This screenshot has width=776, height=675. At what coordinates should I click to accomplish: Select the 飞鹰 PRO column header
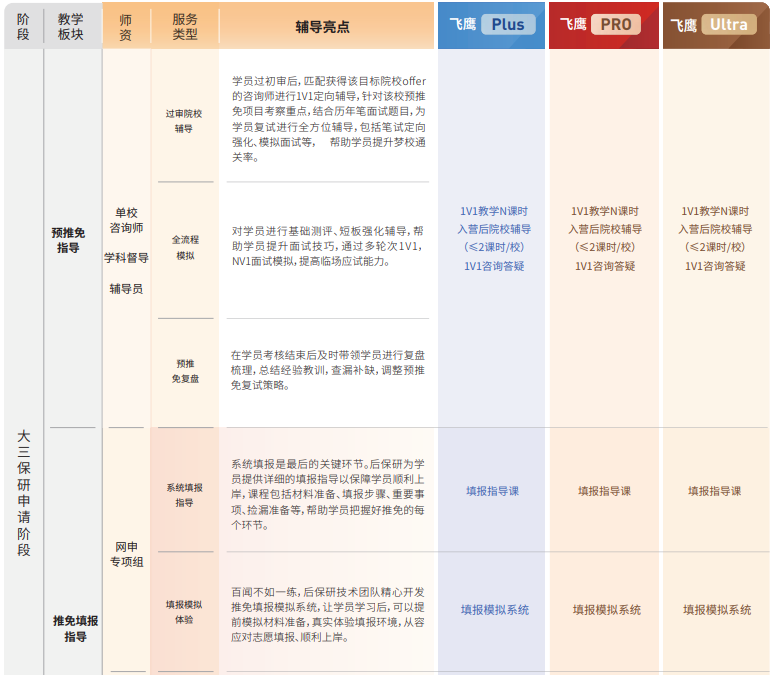pyautogui.click(x=603, y=25)
